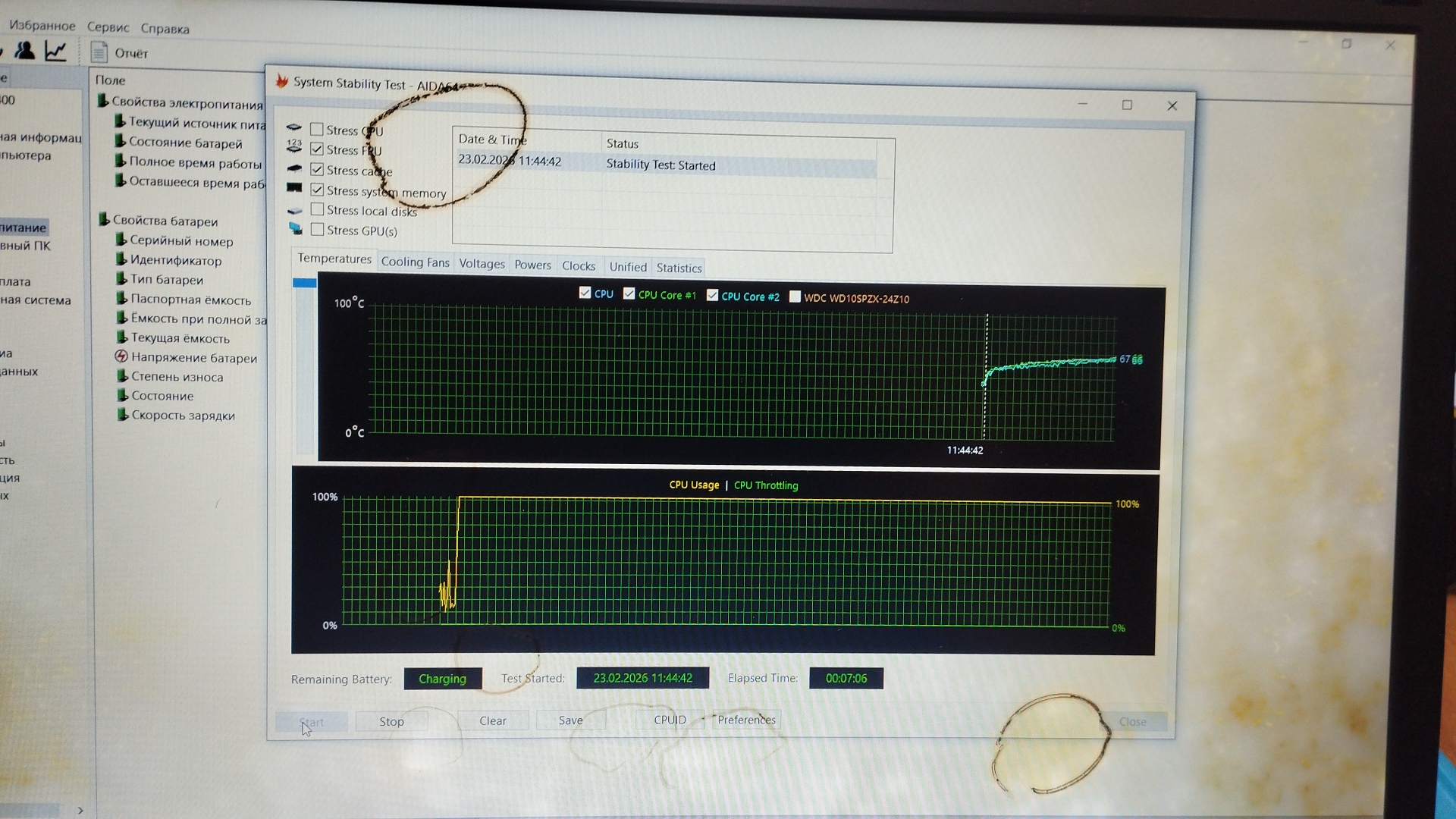Click the blue temperature graph selector bar
This screenshot has width=1456, height=819.
pos(304,283)
